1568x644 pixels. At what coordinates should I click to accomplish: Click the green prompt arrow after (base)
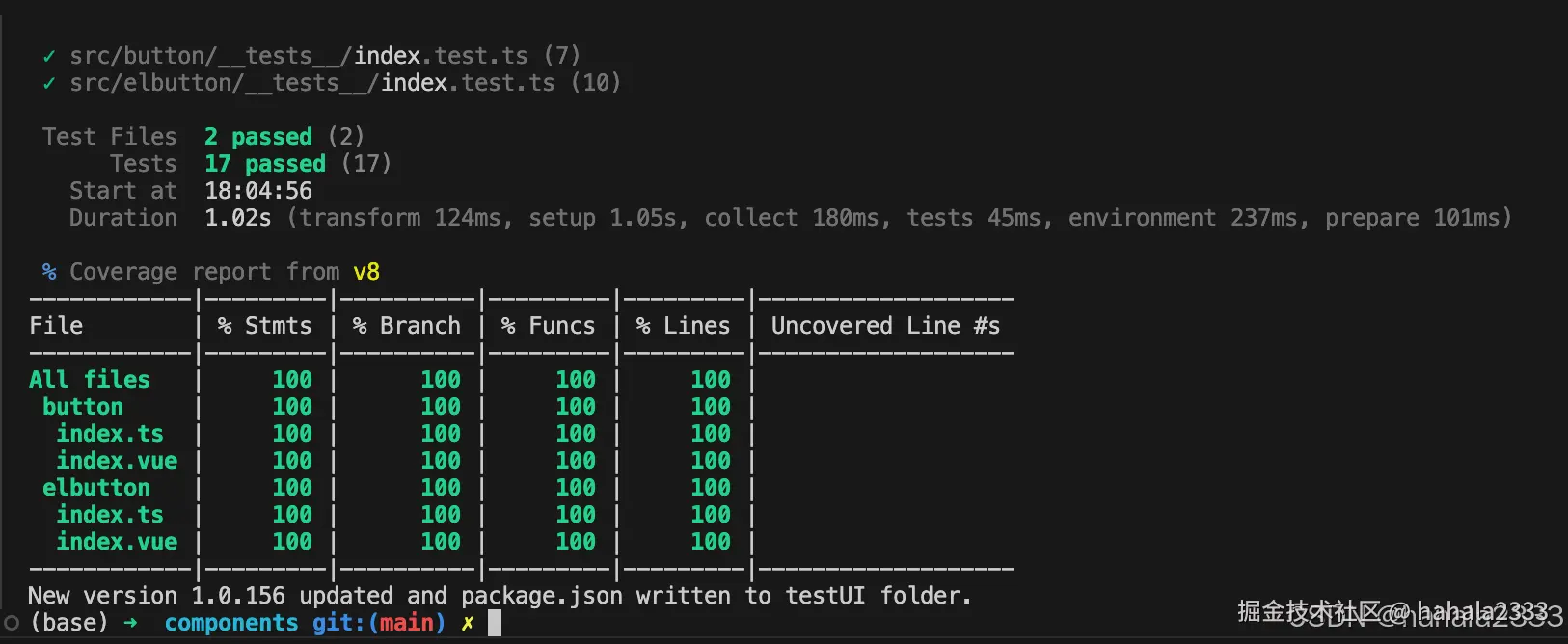(x=130, y=623)
